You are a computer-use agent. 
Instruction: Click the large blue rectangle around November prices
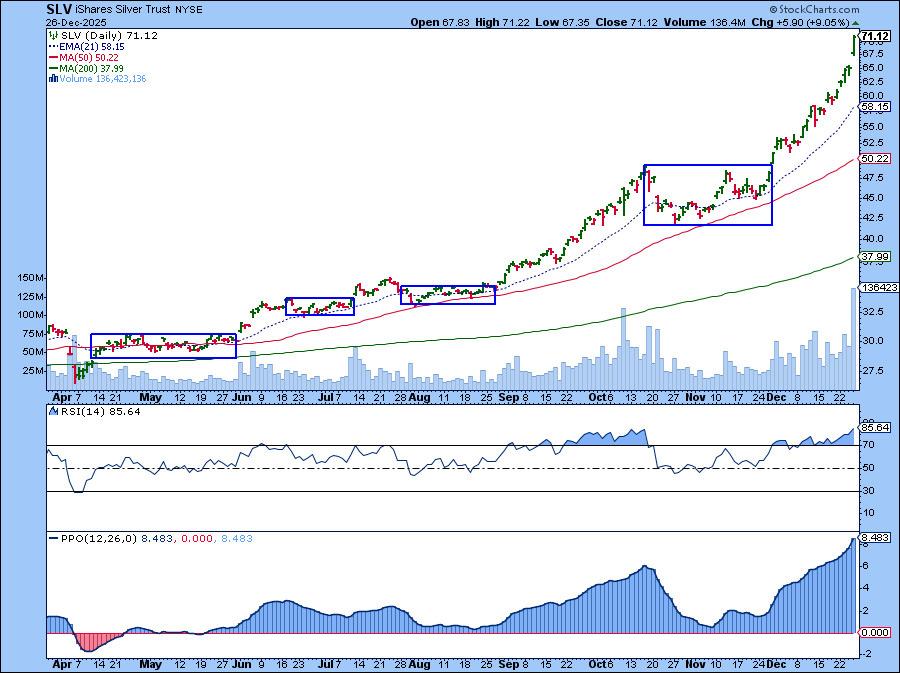click(x=707, y=165)
